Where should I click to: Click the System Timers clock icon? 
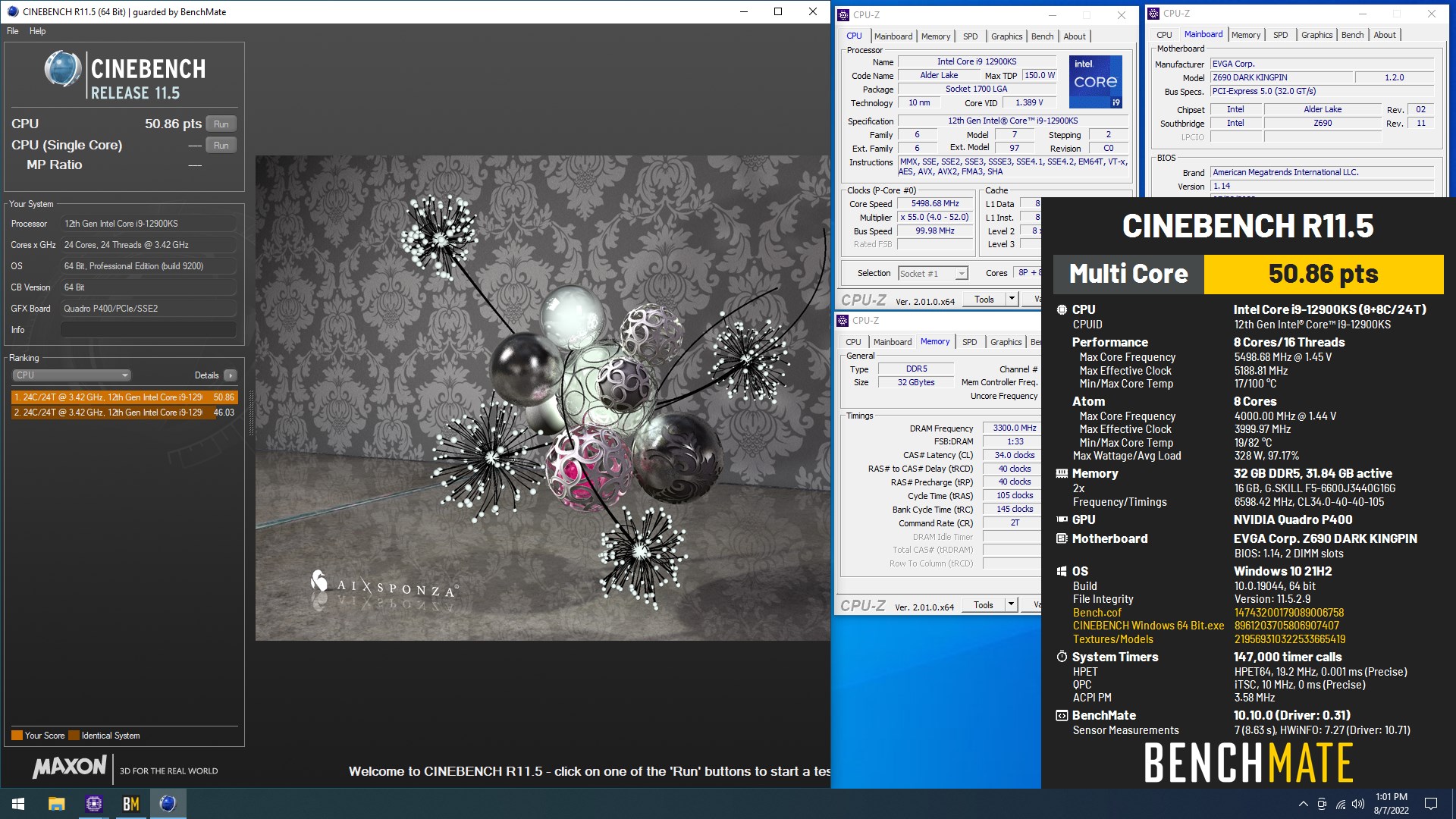click(1062, 657)
